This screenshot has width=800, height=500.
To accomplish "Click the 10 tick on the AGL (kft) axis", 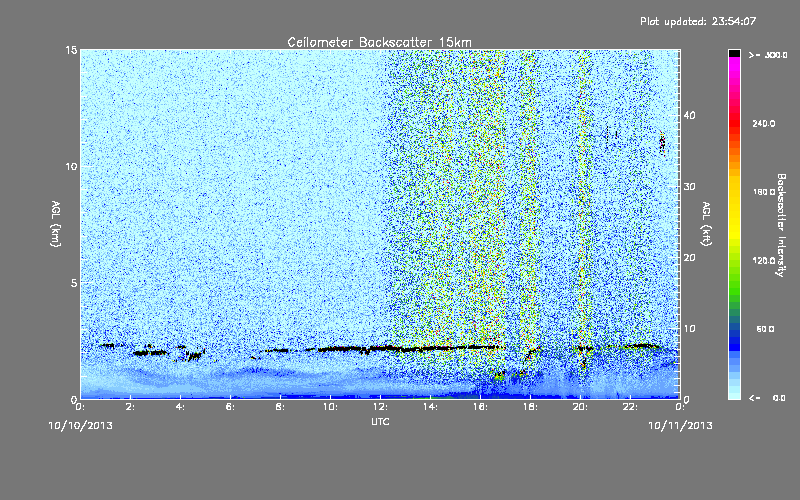I will 689,329.
